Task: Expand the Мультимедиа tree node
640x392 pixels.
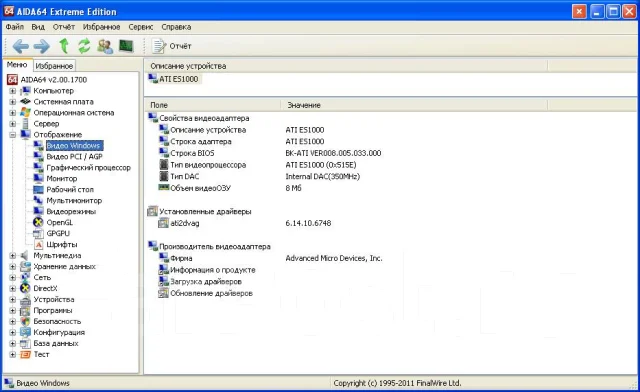Action: pyautogui.click(x=13, y=256)
